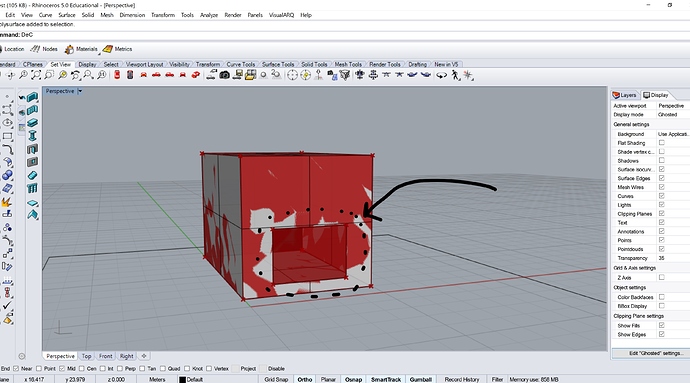Click the rectangle tool icon in sidebar
Image resolution: width=690 pixels, height=383 pixels.
(x=7, y=136)
